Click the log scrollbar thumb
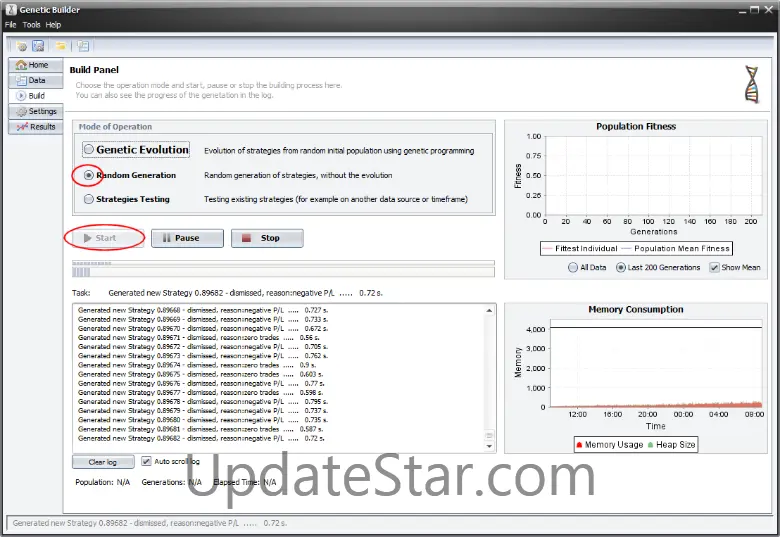780x537 pixels. pos(489,436)
